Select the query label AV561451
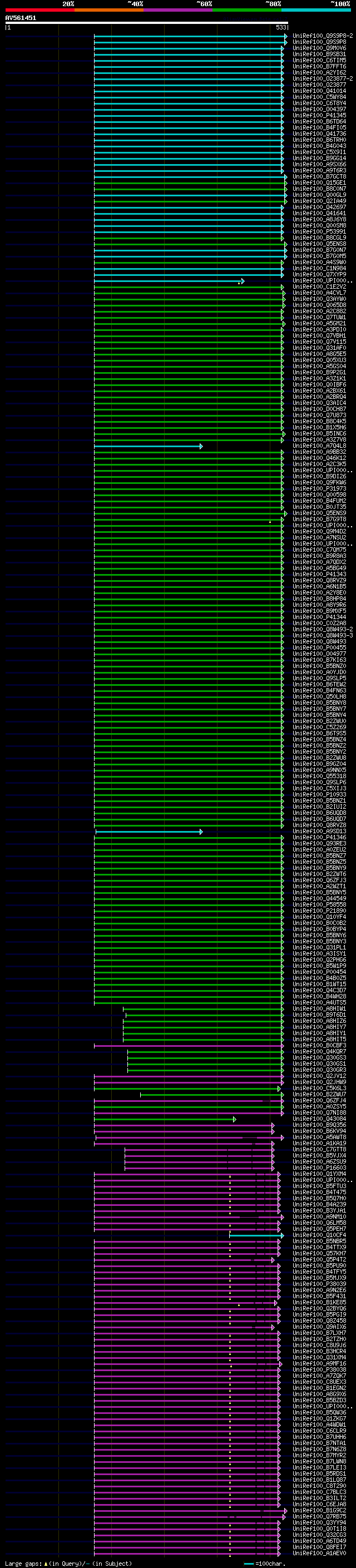 pos(21,18)
